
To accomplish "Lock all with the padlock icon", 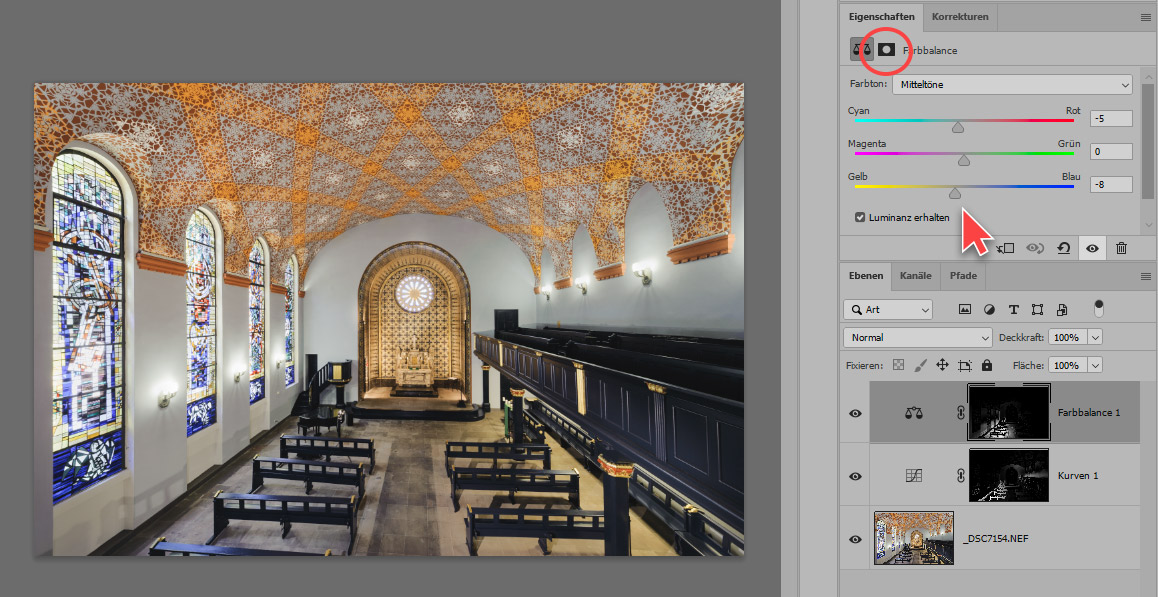I will [987, 366].
